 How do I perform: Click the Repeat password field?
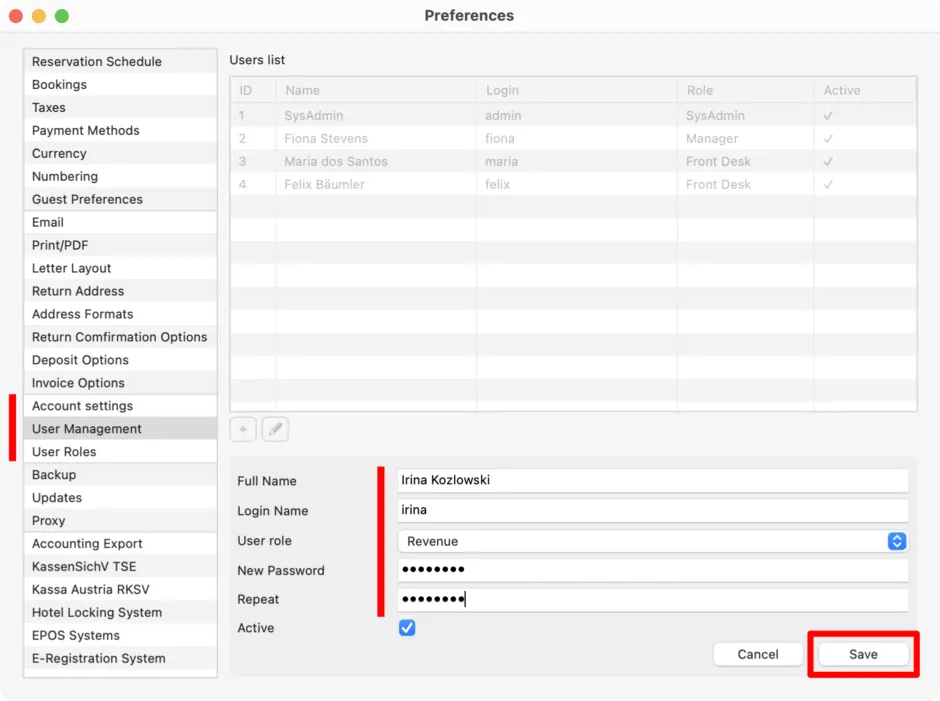(652, 599)
